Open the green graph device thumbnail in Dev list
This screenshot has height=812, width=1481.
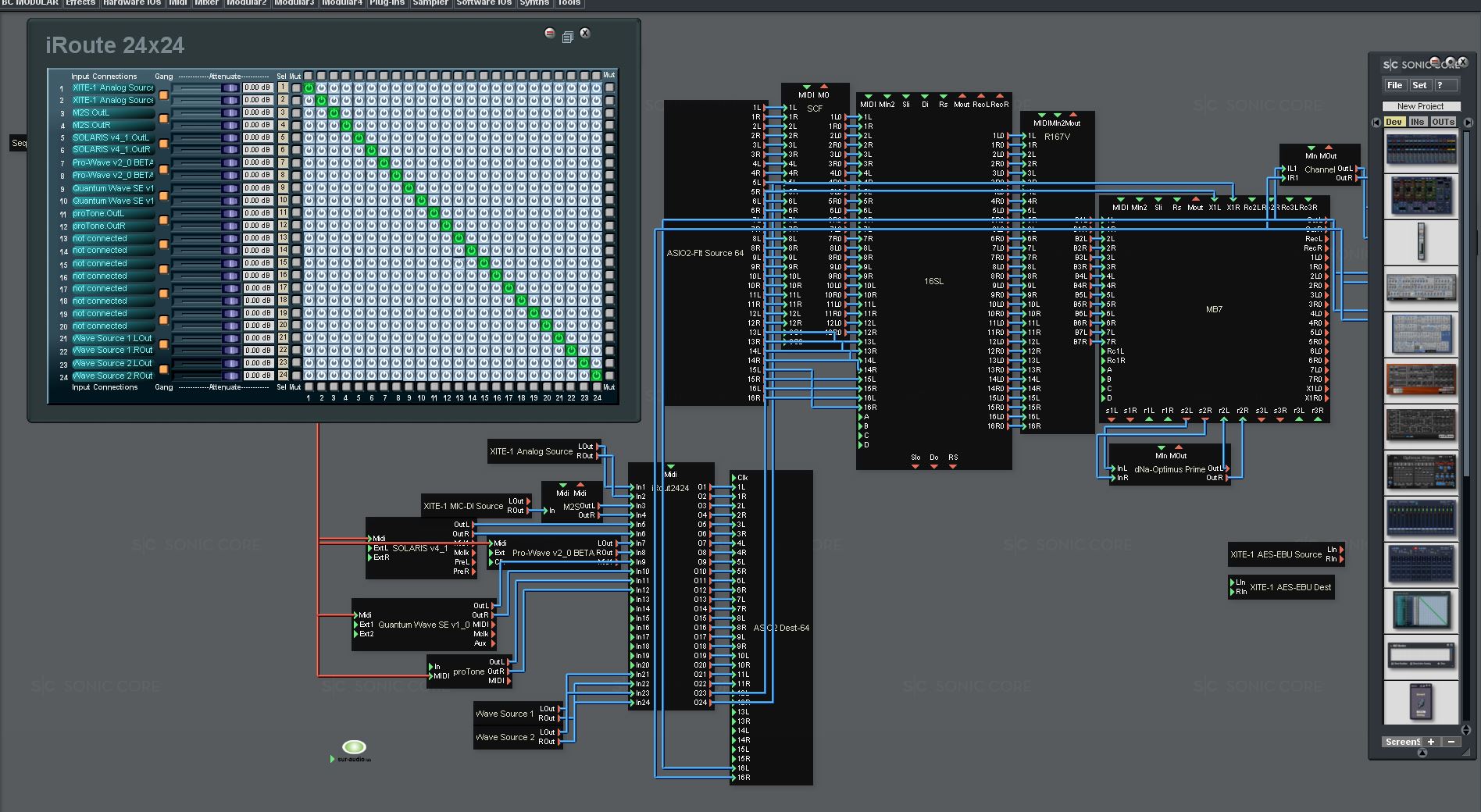(x=1421, y=611)
